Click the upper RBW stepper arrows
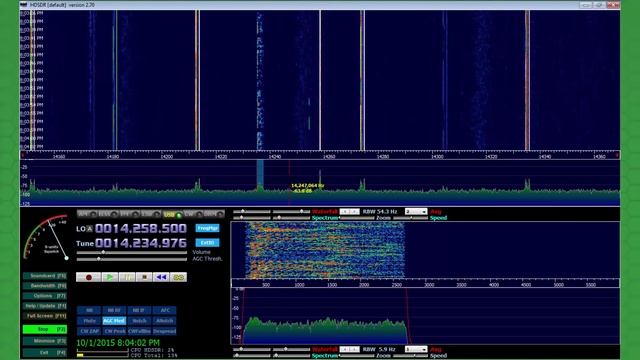 click(x=349, y=211)
